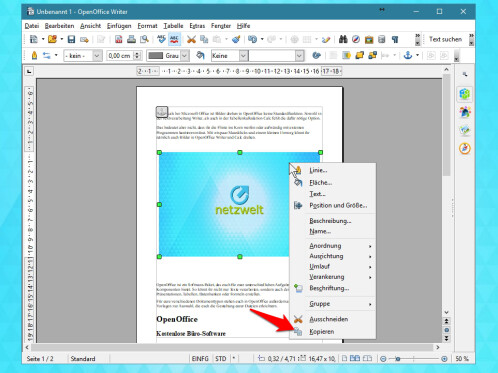Viewport: 498px width, 373px height.
Task: Open the sidebar Navigator compass icon
Action: [465, 148]
